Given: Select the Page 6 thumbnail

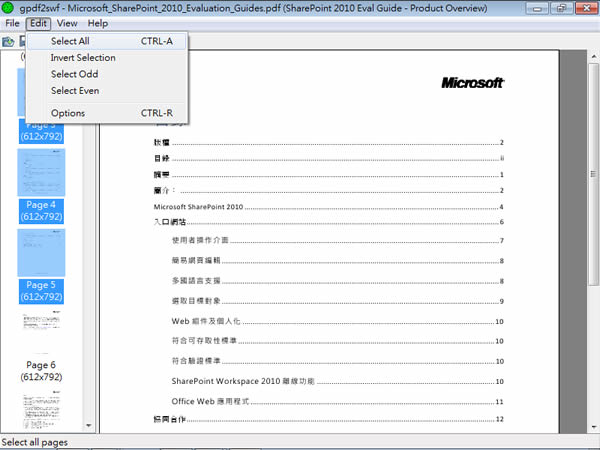Looking at the screenshot, I should pyautogui.click(x=41, y=332).
